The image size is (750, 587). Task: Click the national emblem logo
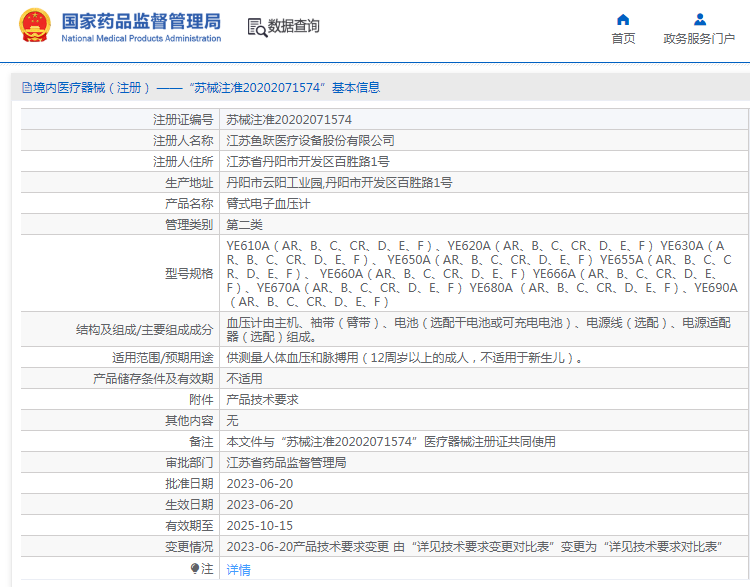click(35, 25)
